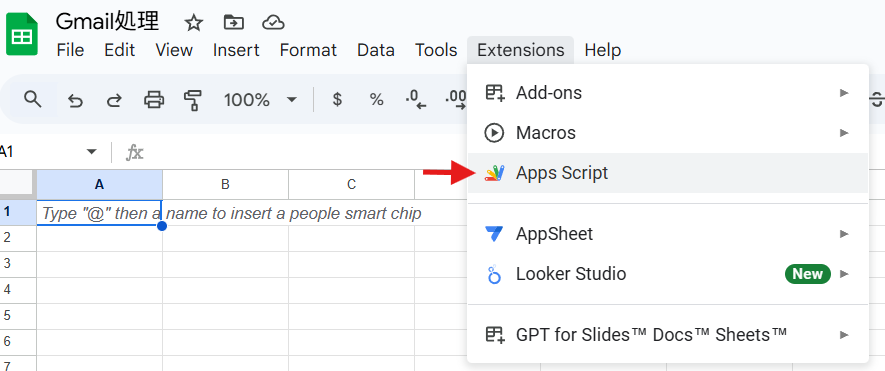This screenshot has height=371, width=885.
Task: Decrease decimal places
Action: click(416, 99)
